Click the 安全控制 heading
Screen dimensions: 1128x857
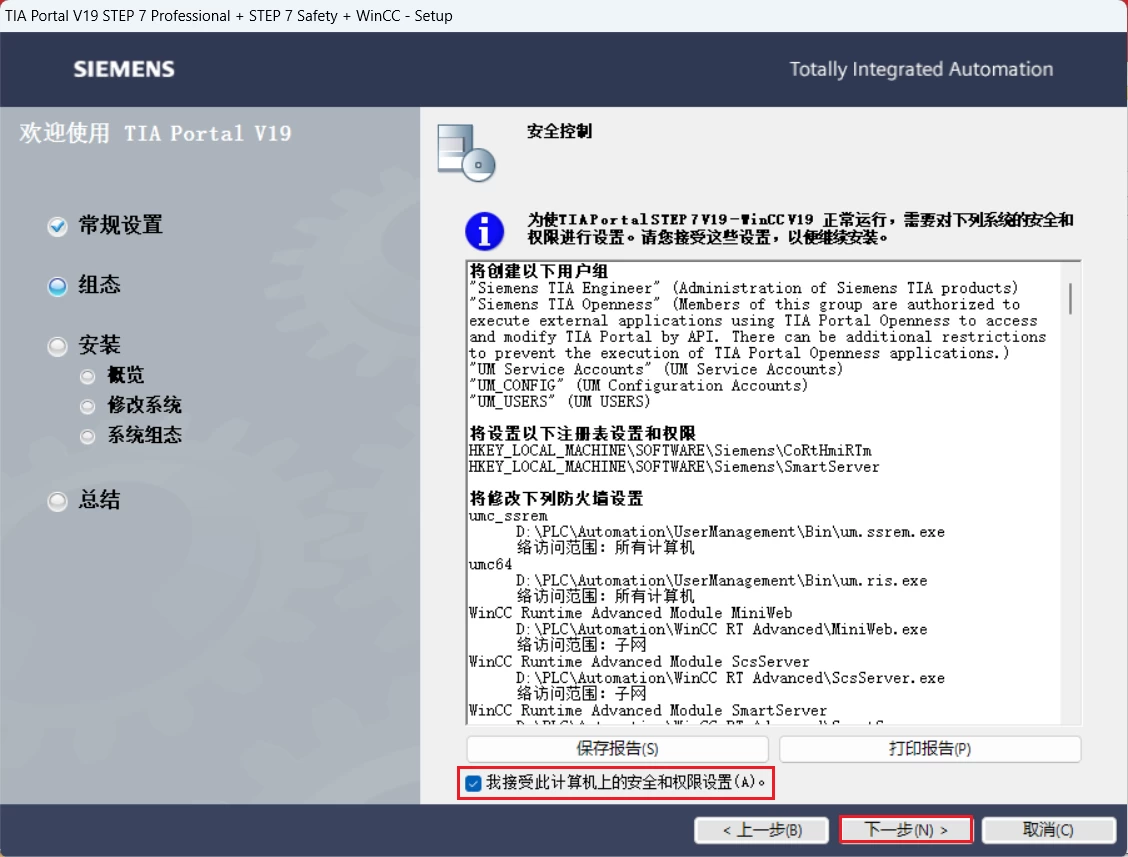click(x=560, y=131)
